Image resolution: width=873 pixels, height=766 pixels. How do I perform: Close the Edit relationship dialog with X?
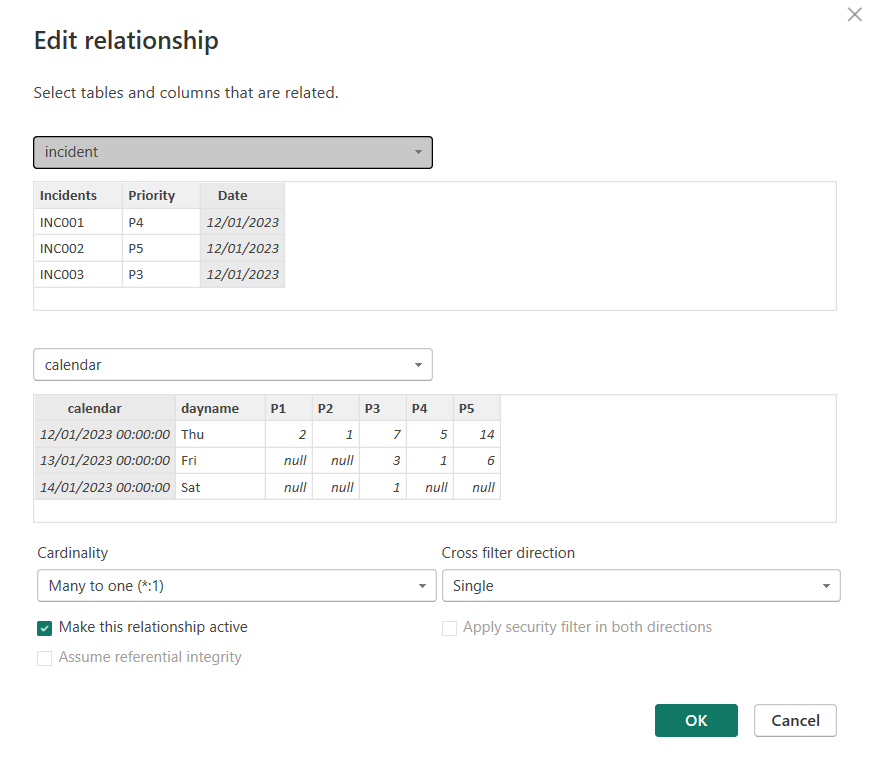(x=854, y=15)
